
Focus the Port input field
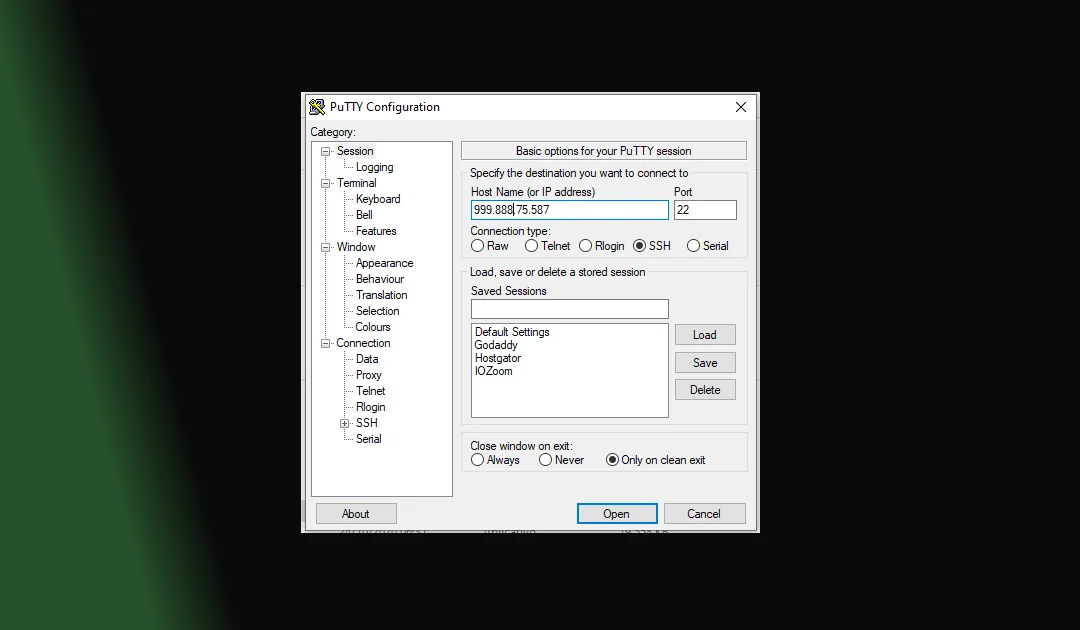[705, 210]
